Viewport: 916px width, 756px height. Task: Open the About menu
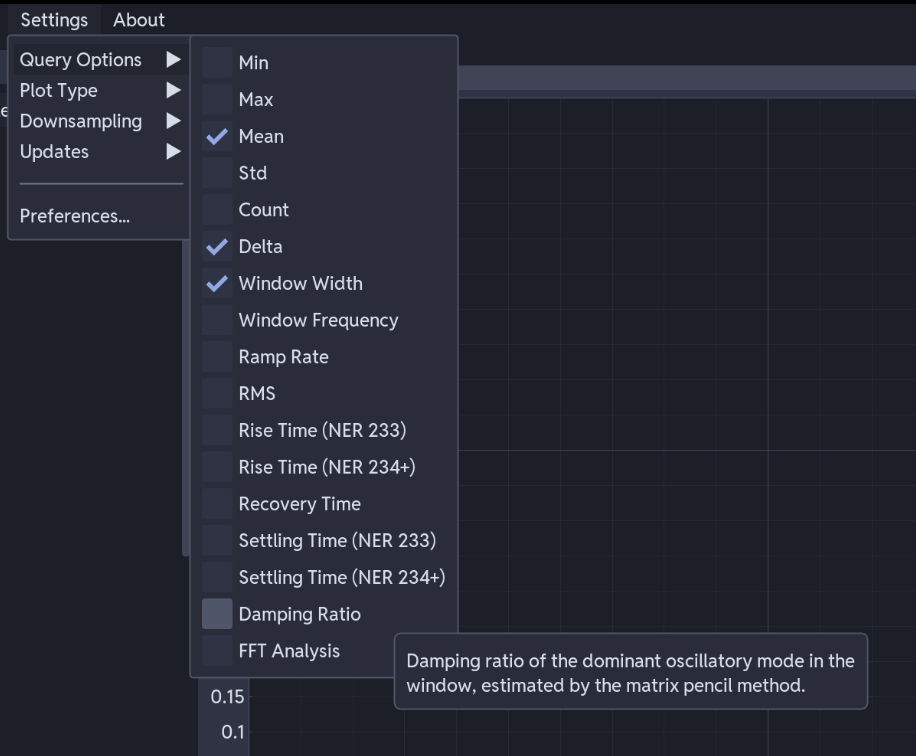(x=138, y=20)
